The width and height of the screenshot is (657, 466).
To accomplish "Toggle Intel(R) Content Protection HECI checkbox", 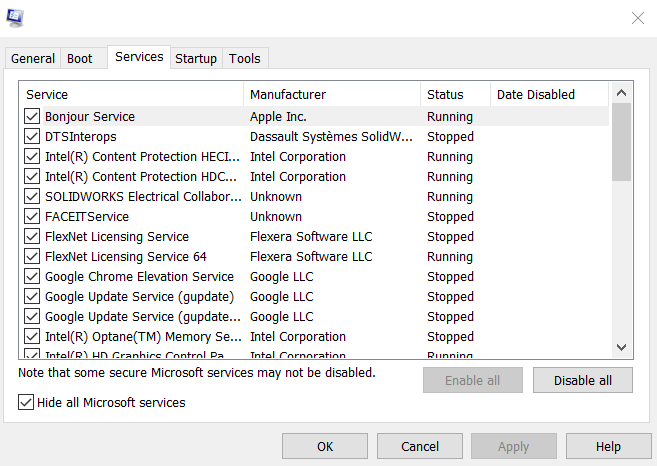I will [x=32, y=156].
